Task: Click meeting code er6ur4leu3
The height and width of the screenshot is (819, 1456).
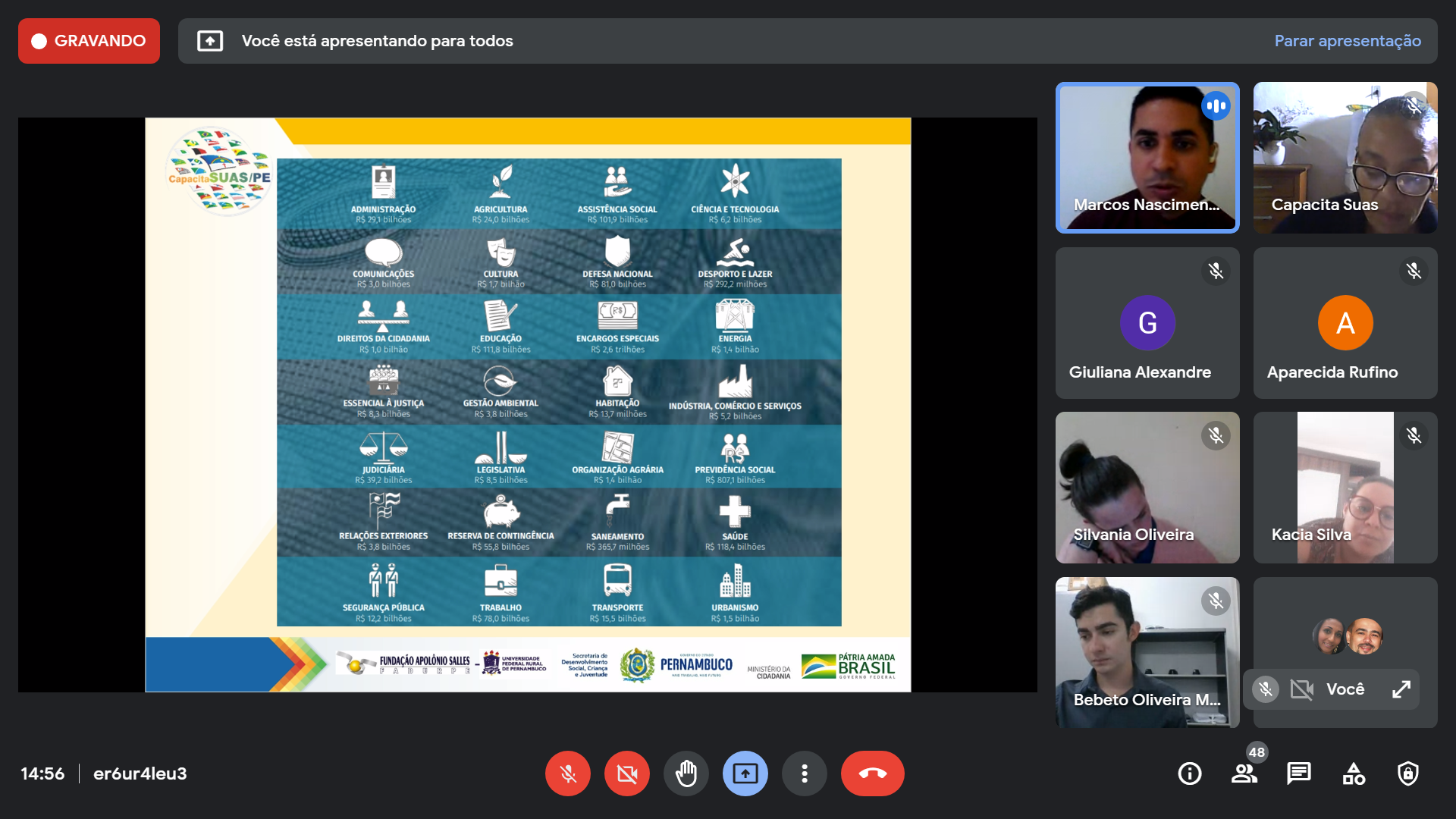Action: coord(140,773)
